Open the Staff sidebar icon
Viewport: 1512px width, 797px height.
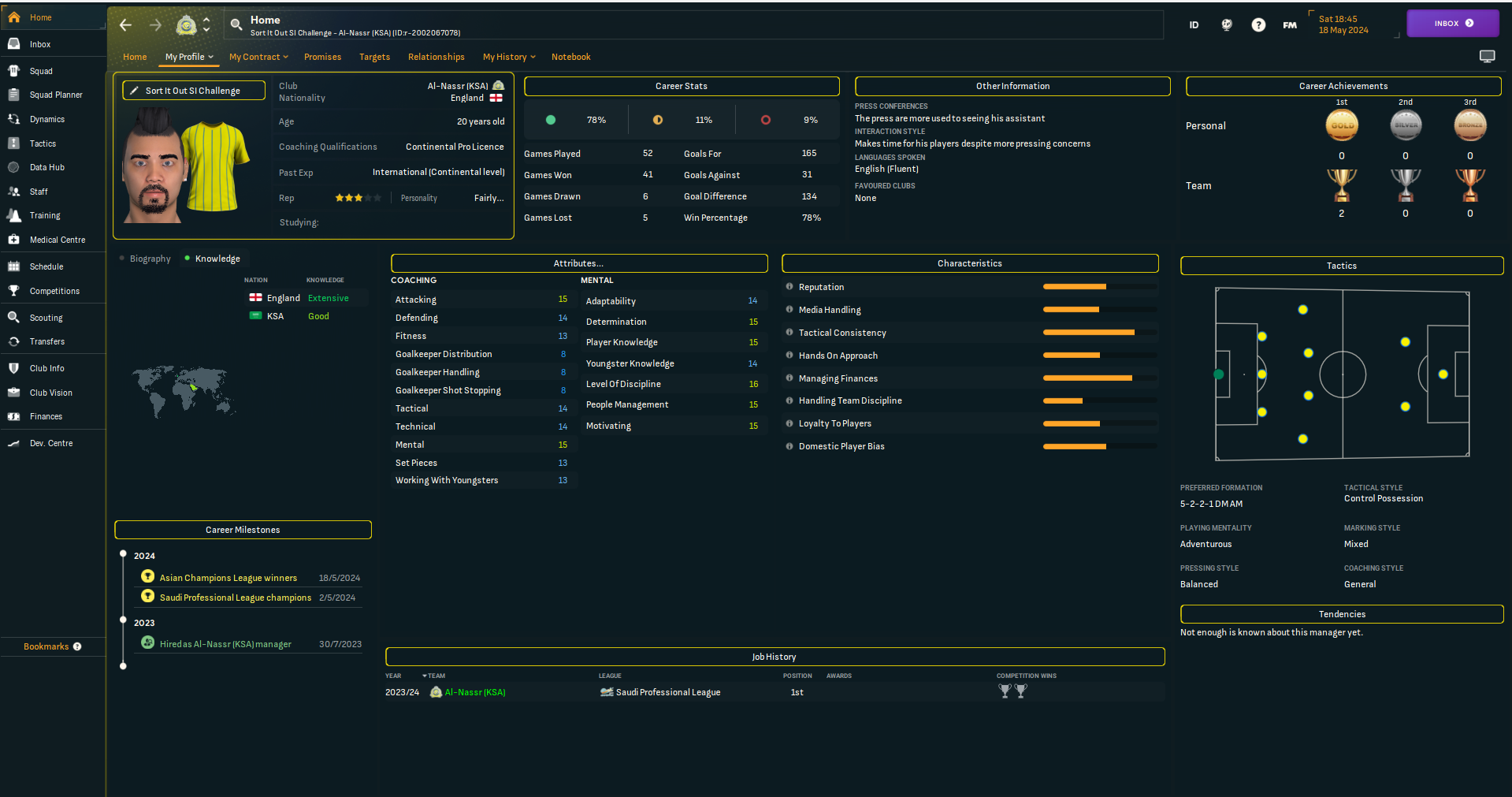click(14, 192)
